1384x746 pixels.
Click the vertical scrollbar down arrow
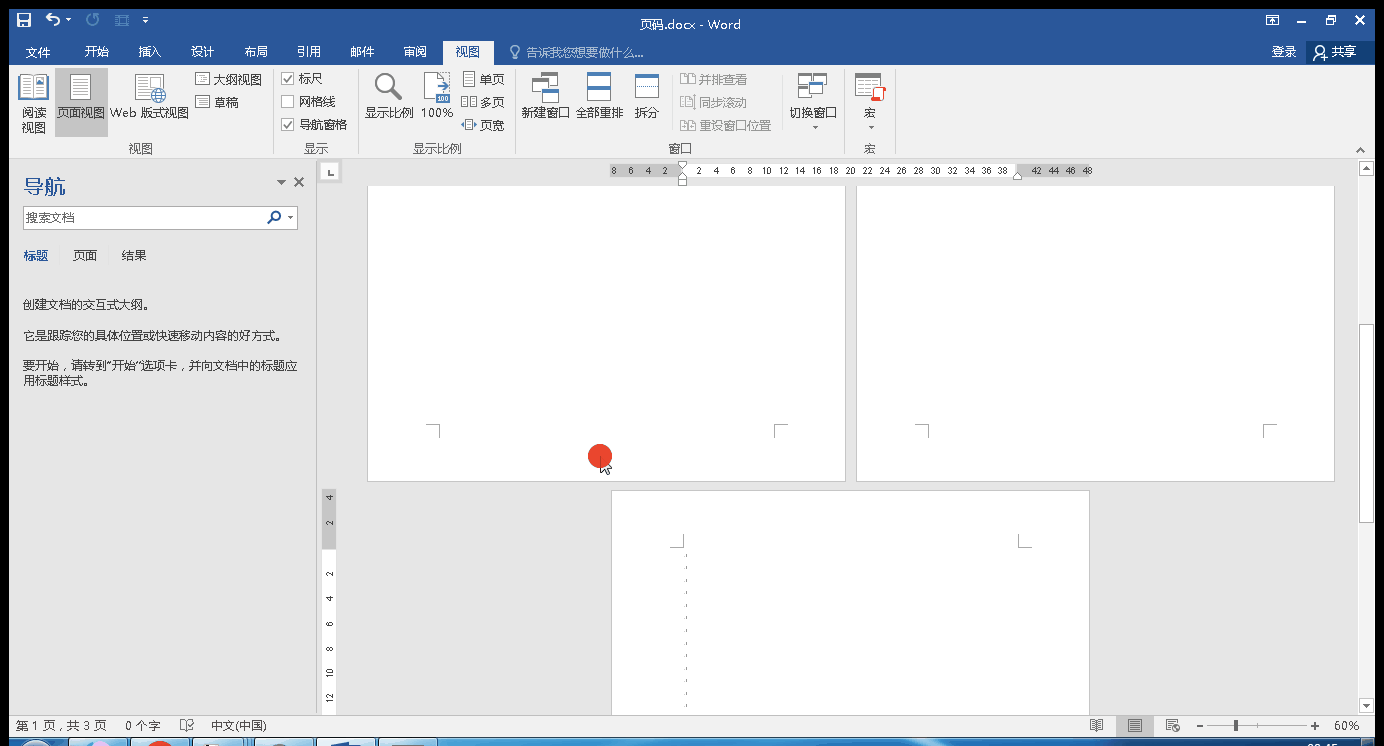1367,706
